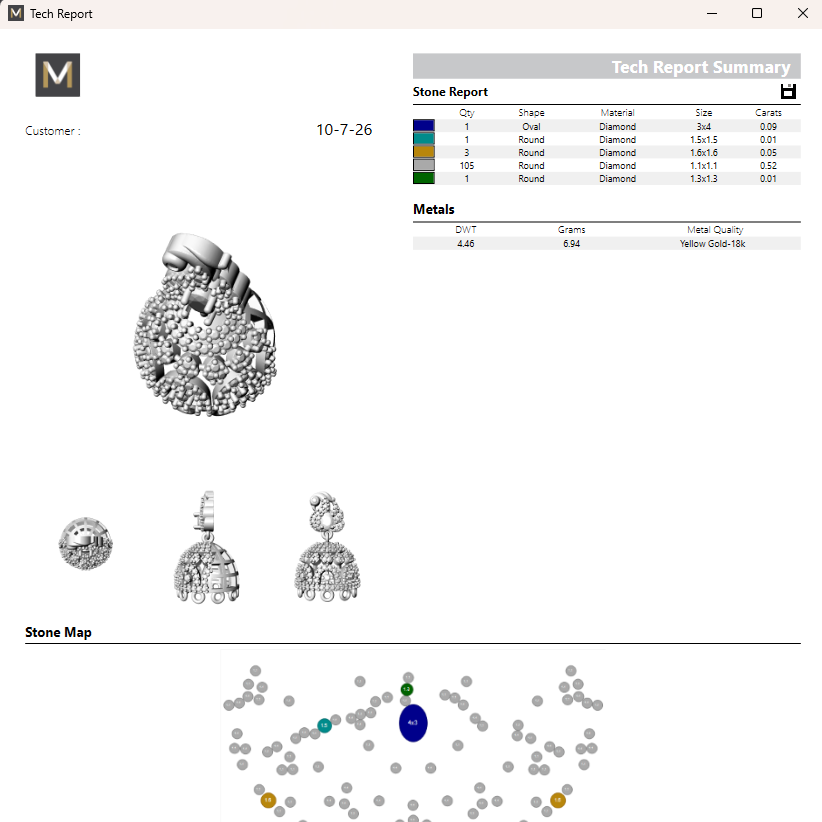Click the '3x4' size cell
The height and width of the screenshot is (822, 822).
(x=704, y=126)
